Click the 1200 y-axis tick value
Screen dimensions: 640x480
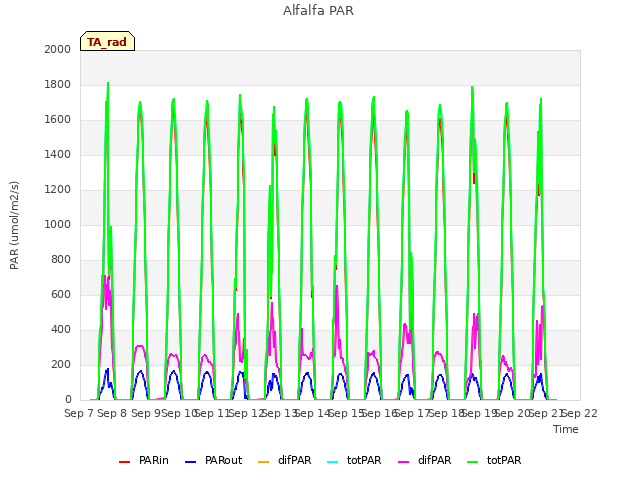click(x=58, y=189)
